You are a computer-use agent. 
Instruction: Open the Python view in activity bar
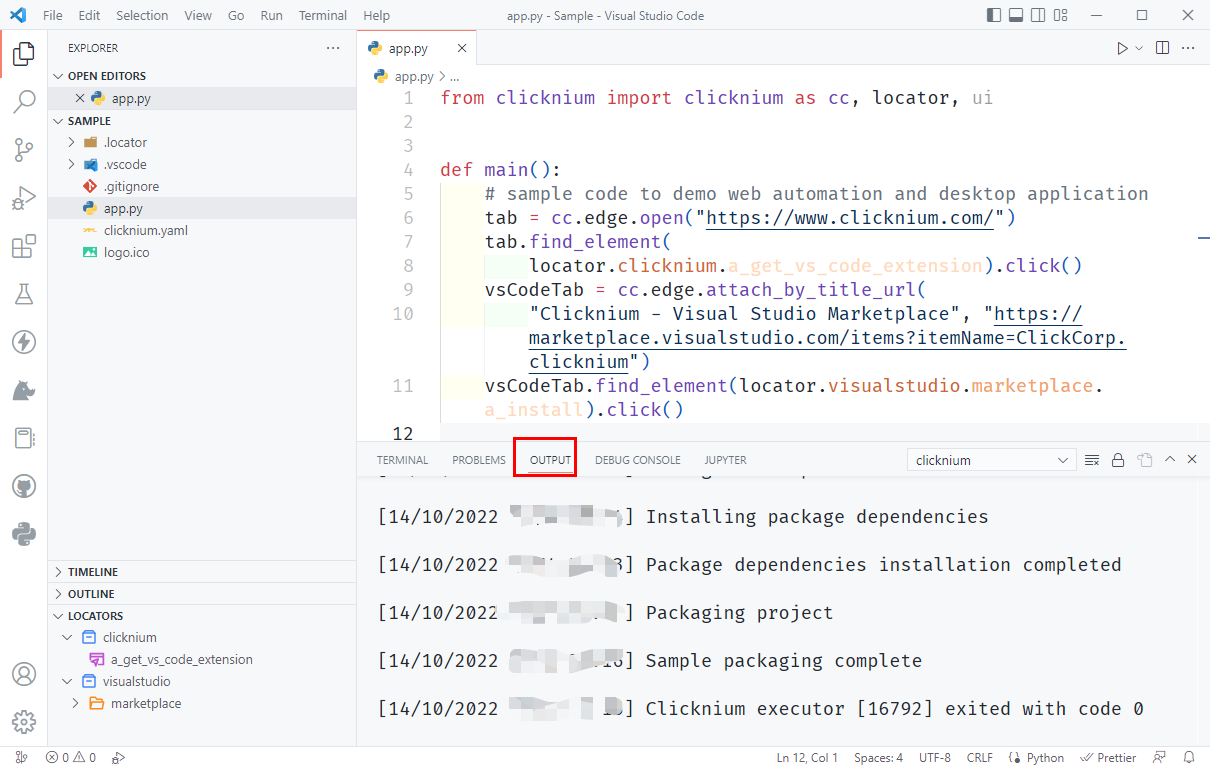24,534
